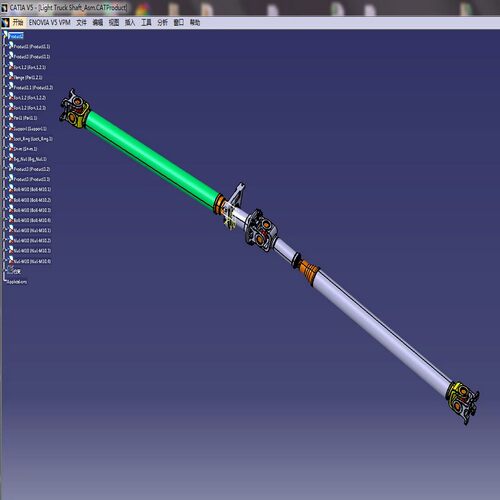The height and width of the screenshot is (500, 500).
Task: Open the 文件 (File) menu
Action: pyautogui.click(x=81, y=23)
